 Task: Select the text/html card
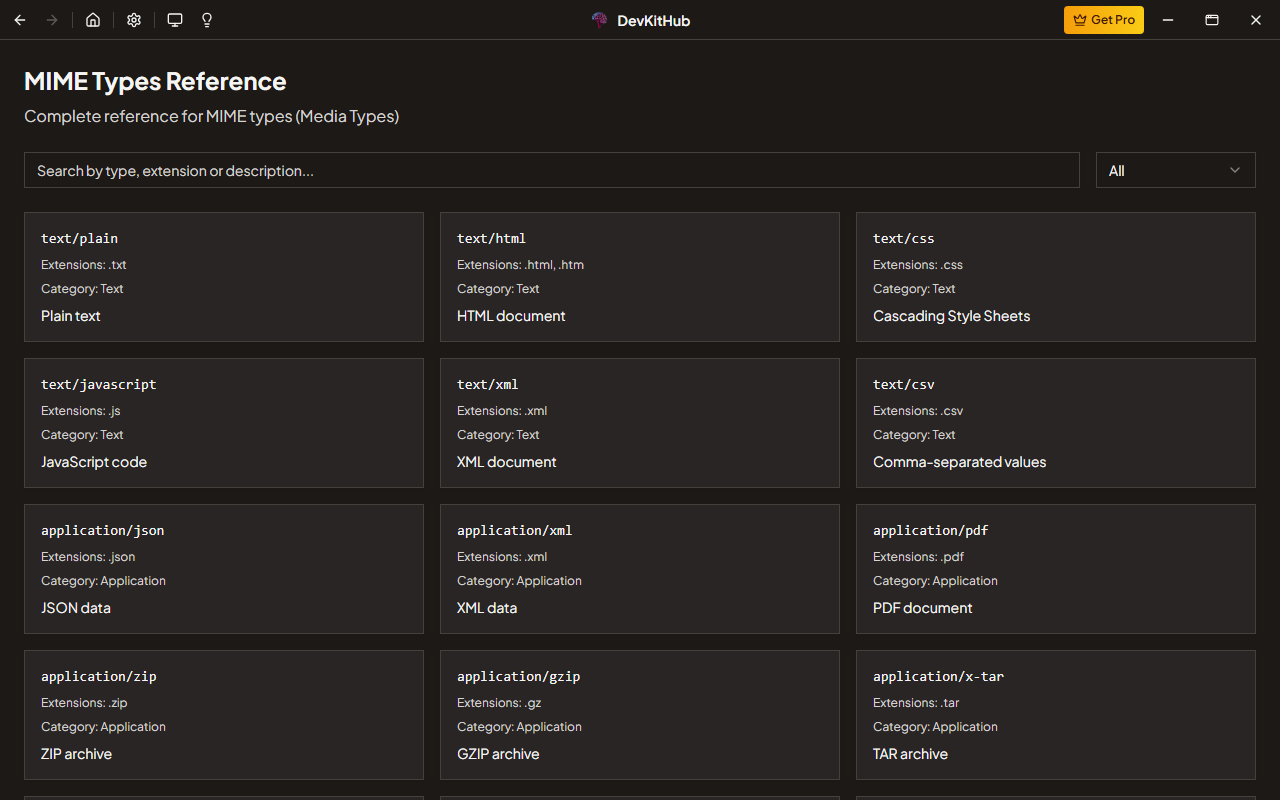click(640, 277)
